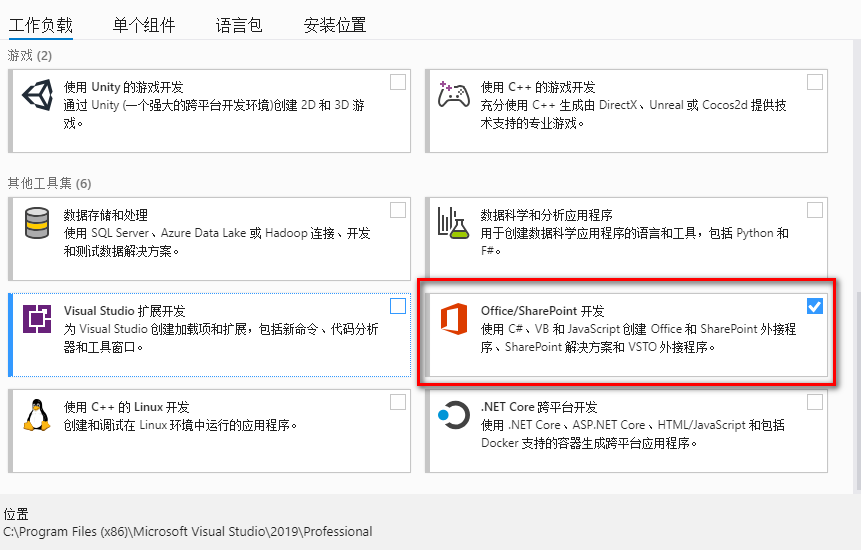Viewport: 861px width, 550px height.
Task: Click the Unity logo icon
Action: 37,95
